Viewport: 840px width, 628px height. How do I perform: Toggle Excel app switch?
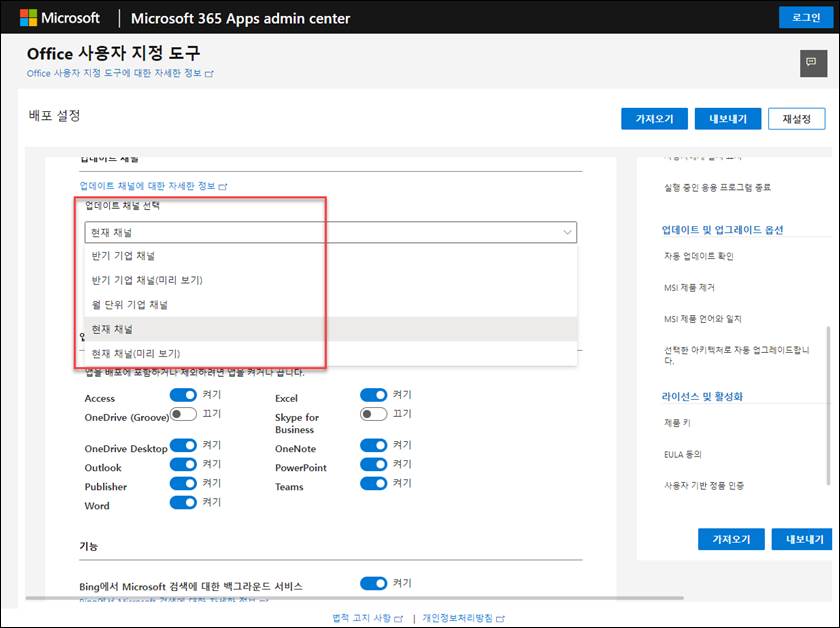click(373, 395)
